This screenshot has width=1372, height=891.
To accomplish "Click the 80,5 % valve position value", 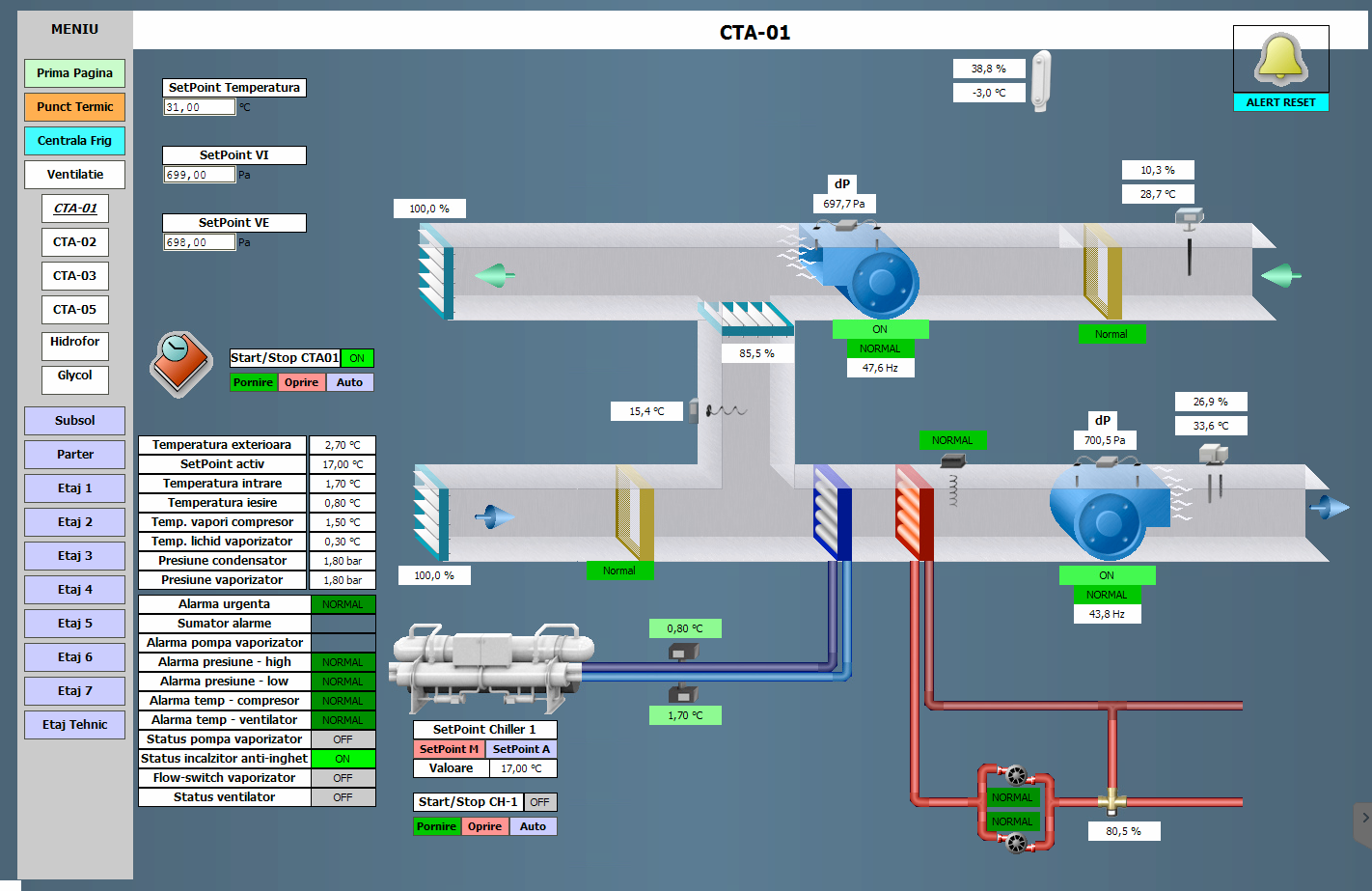I will pyautogui.click(x=1123, y=831).
